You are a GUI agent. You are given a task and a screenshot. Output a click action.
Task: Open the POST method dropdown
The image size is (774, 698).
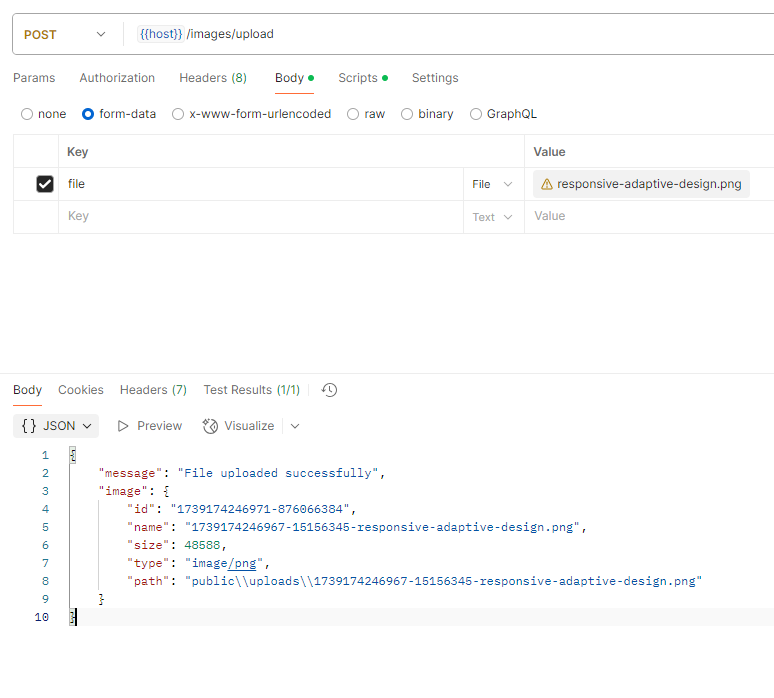click(x=64, y=35)
